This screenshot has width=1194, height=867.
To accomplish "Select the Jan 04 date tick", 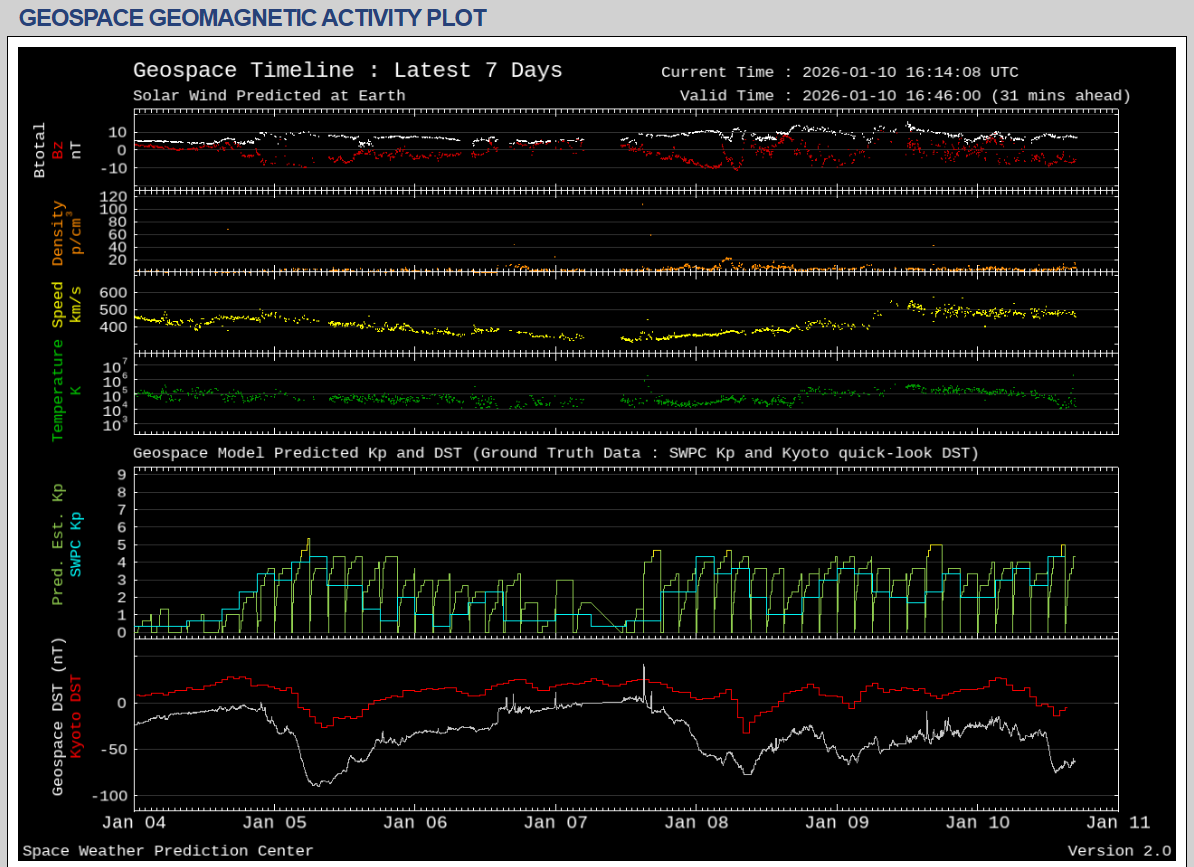I will click(x=134, y=823).
